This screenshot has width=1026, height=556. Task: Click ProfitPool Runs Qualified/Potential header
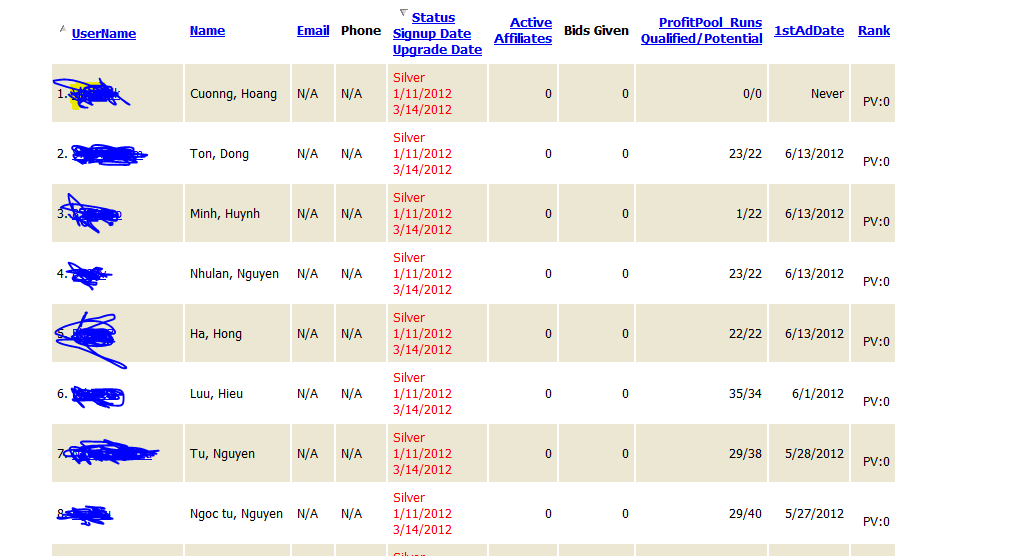[701, 31]
